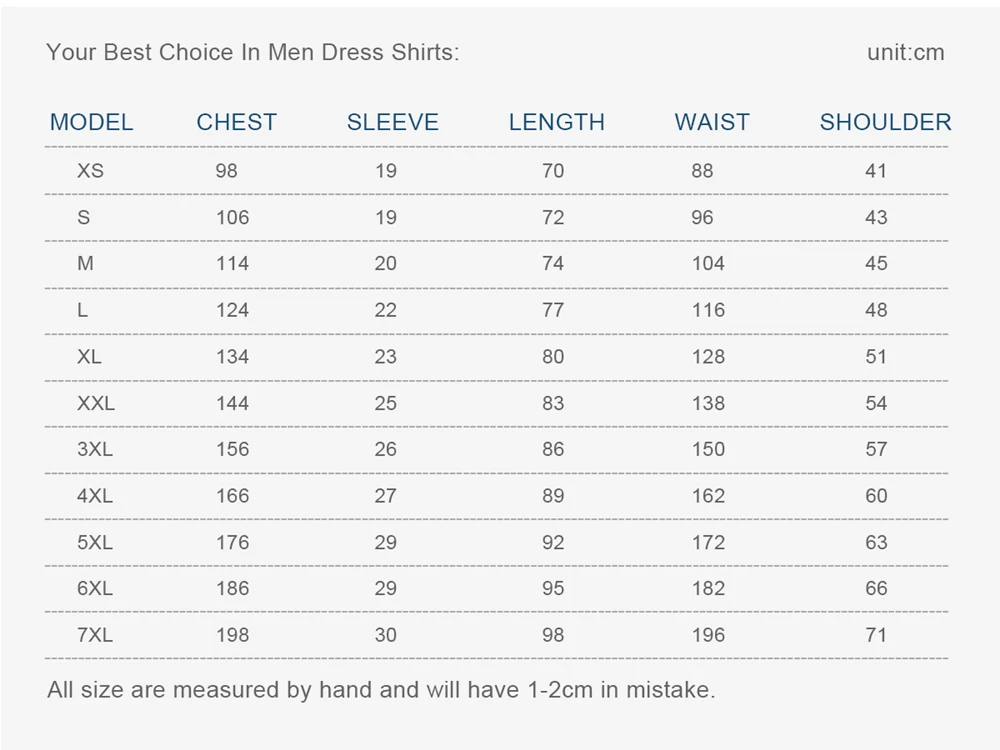Click shoulder value 71 in 7XL row
Image resolution: width=1000 pixels, height=750 pixels.
(876, 635)
